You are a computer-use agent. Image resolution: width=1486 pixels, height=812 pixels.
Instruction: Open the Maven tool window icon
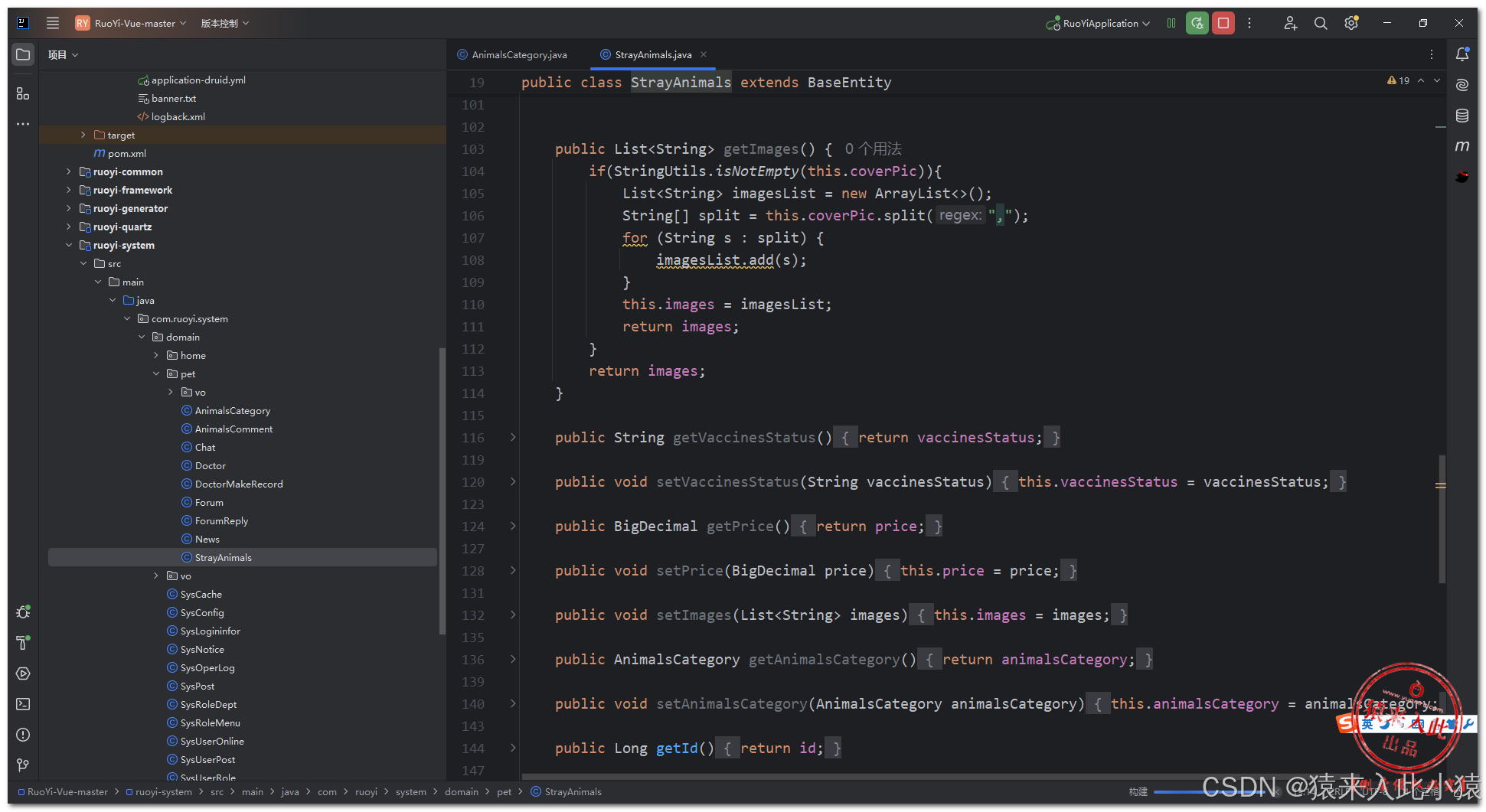[1462, 146]
